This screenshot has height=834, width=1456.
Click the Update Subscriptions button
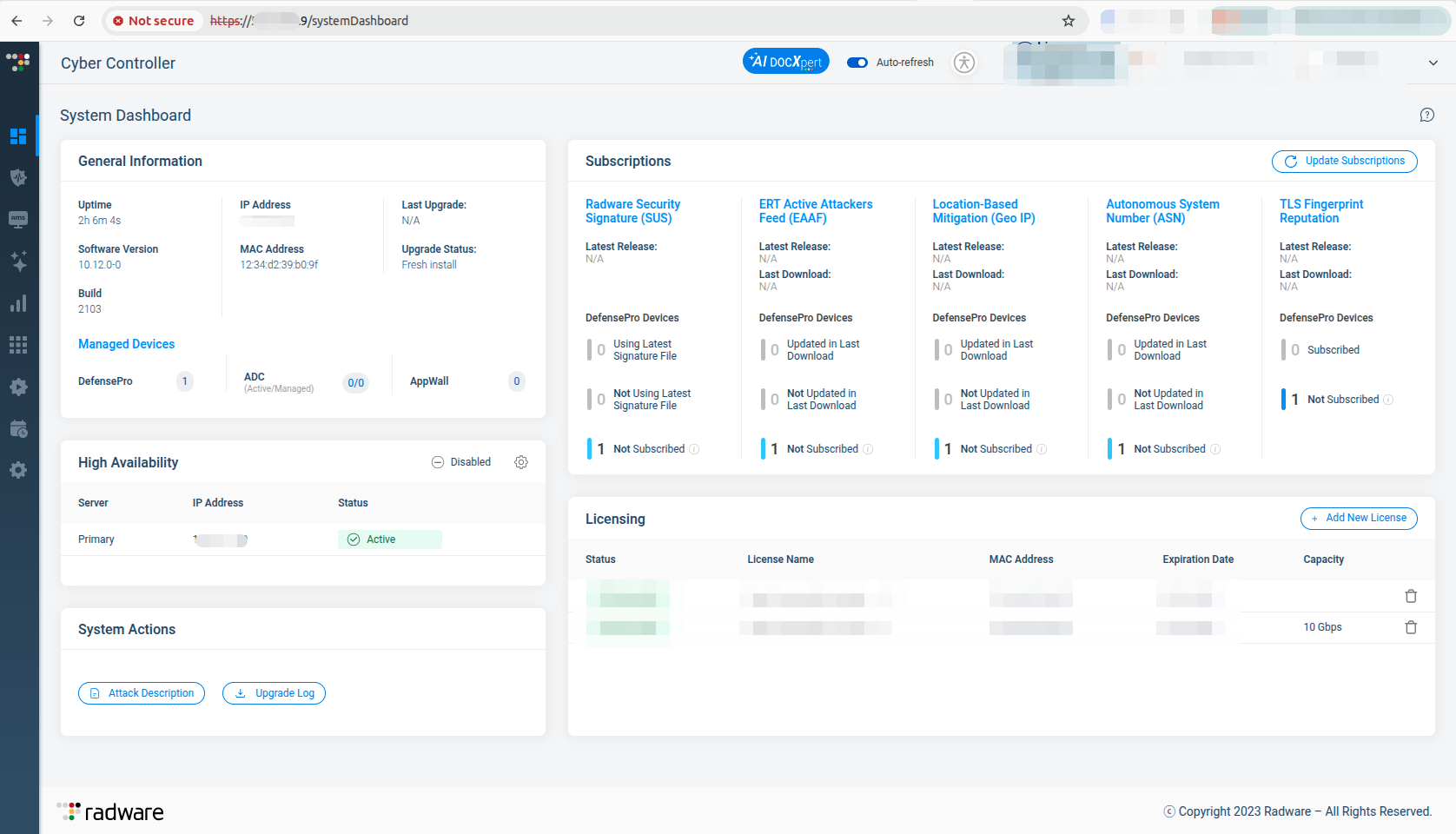click(x=1344, y=162)
